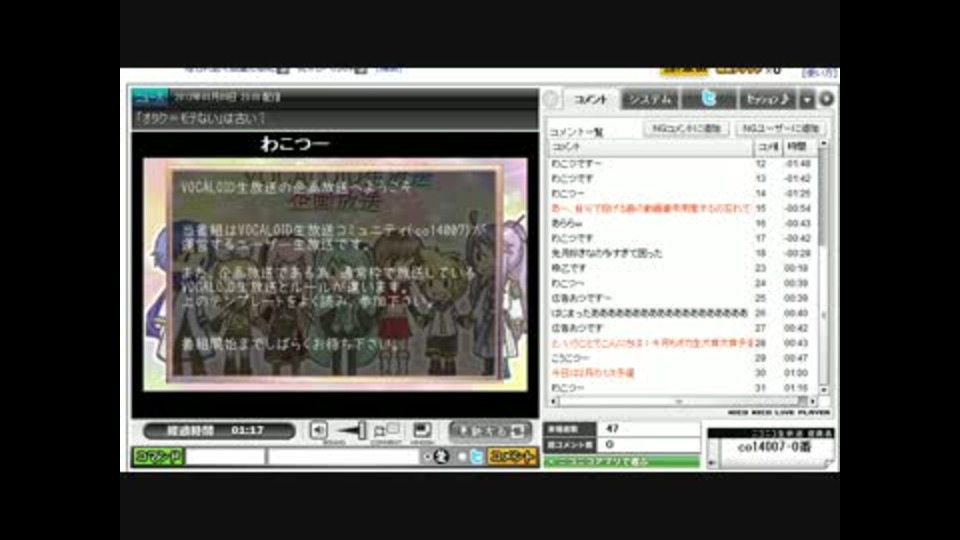This screenshot has height=540, width=960.
Task: Click horizontal scrollbar right arrow
Action: click(x=812, y=402)
